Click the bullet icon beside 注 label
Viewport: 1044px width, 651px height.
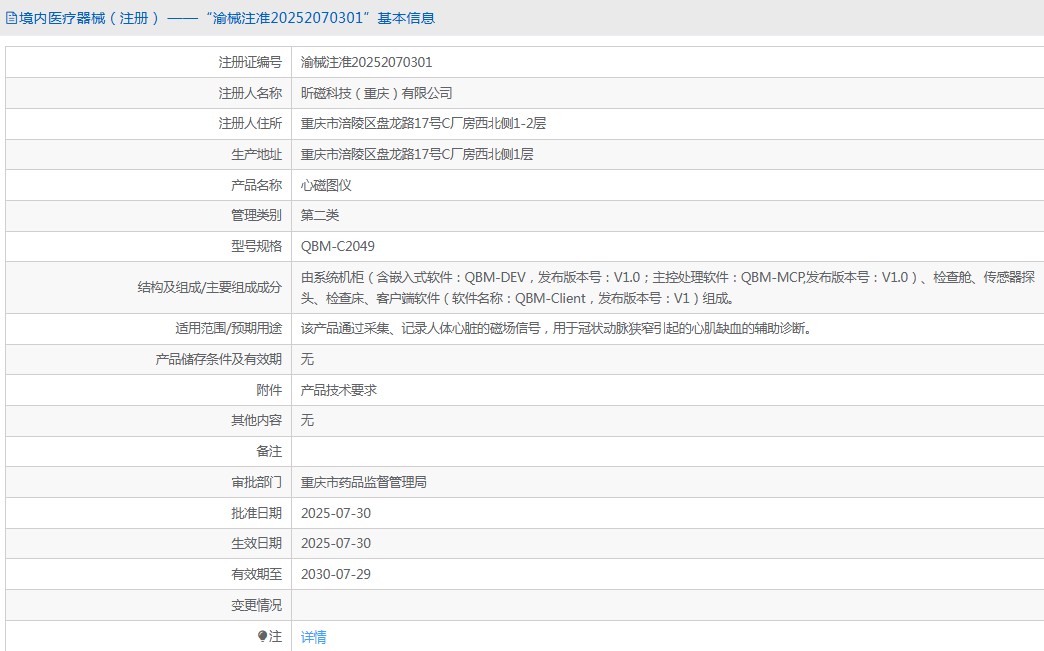pos(262,636)
